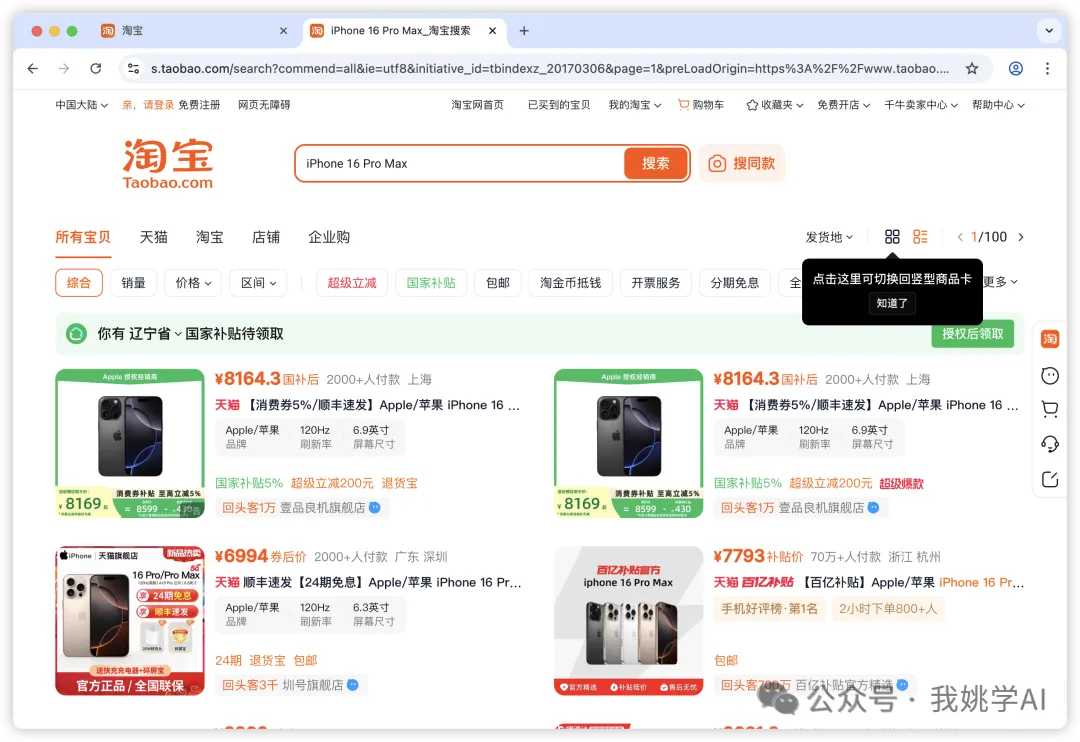Open a new browser tab

(524, 30)
